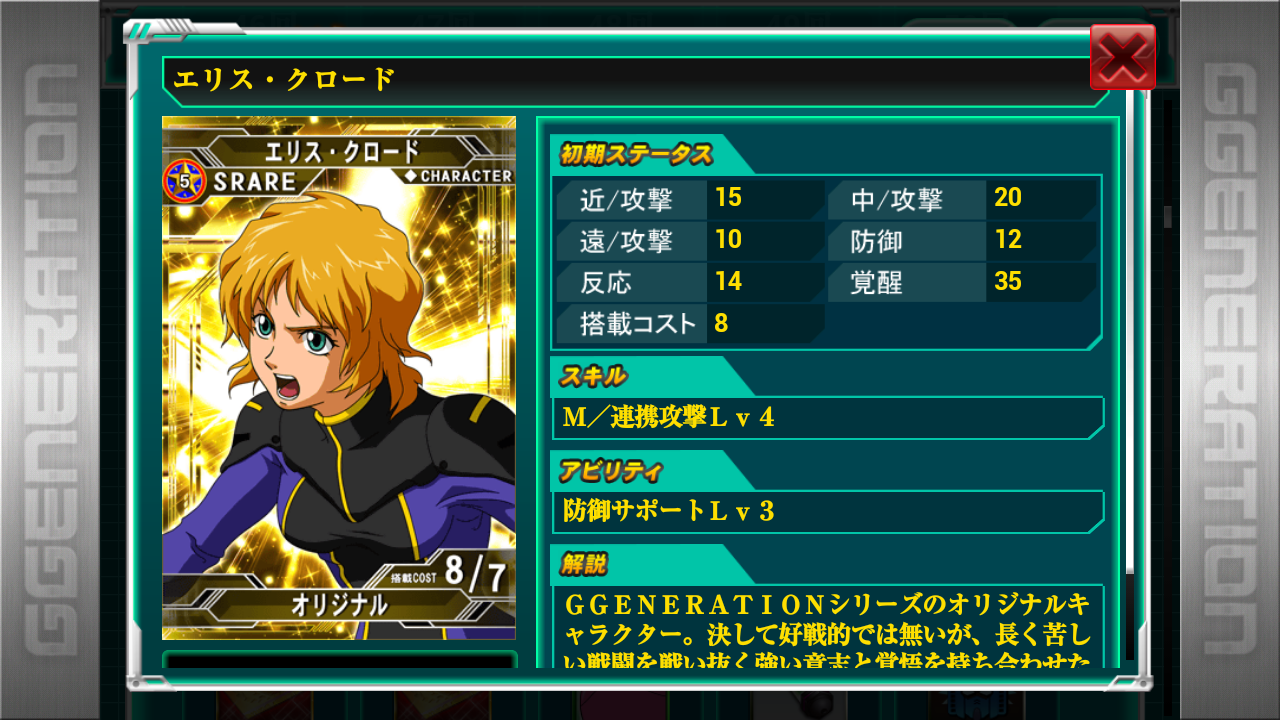The height and width of the screenshot is (720, 1280).
Task: Tap the 近/攻撃 stat row
Action: 690,199
